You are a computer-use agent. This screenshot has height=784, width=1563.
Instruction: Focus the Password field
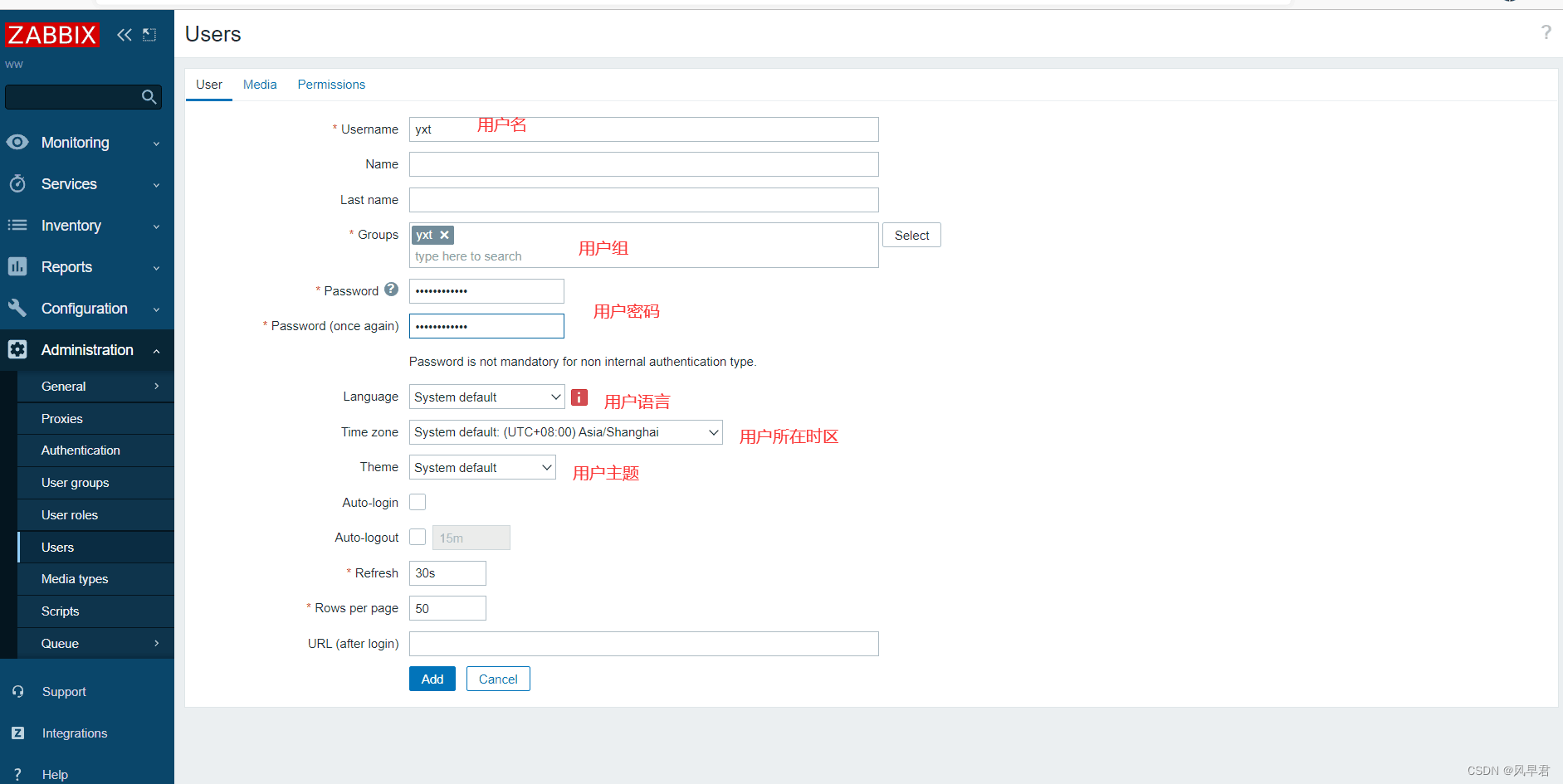tap(486, 291)
